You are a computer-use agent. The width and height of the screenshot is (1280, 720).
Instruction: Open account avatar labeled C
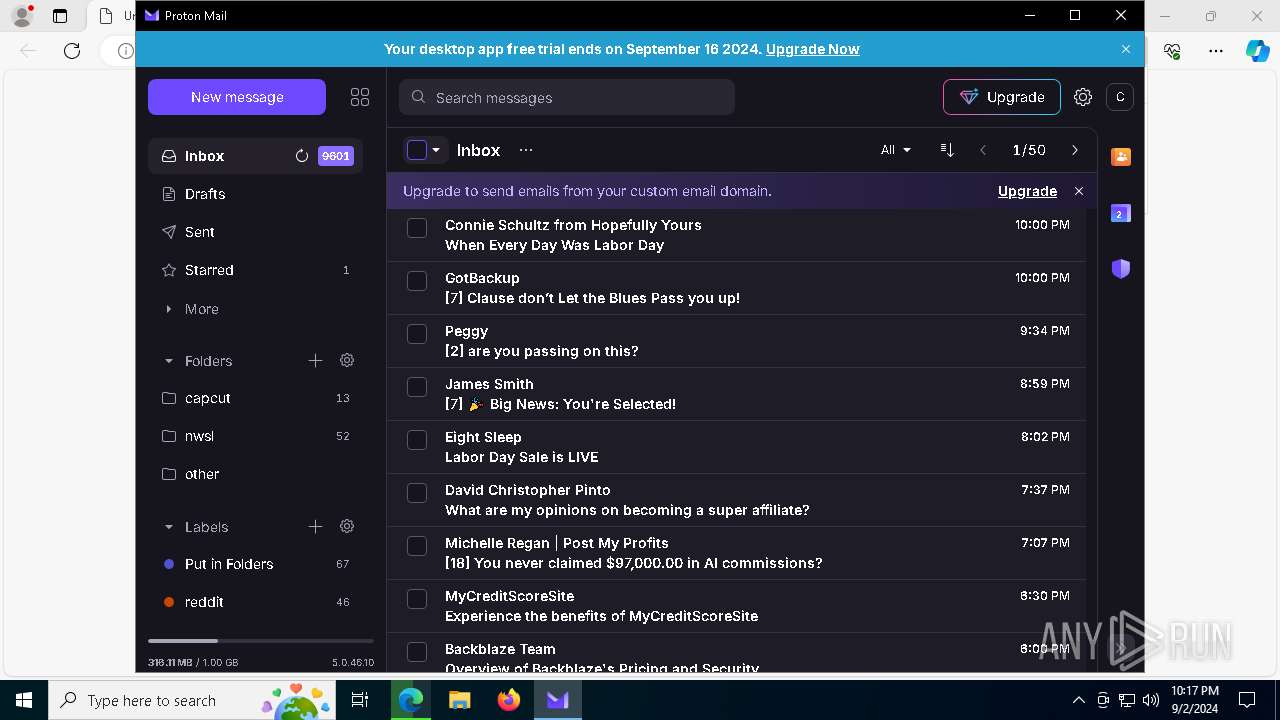[1120, 97]
